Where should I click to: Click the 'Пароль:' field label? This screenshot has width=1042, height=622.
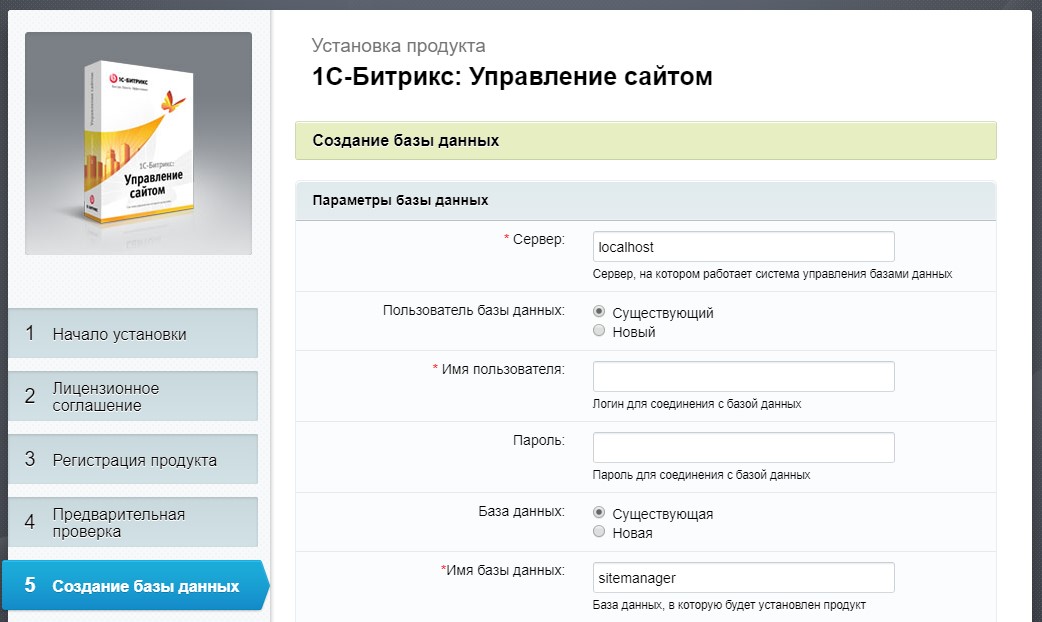(x=539, y=441)
